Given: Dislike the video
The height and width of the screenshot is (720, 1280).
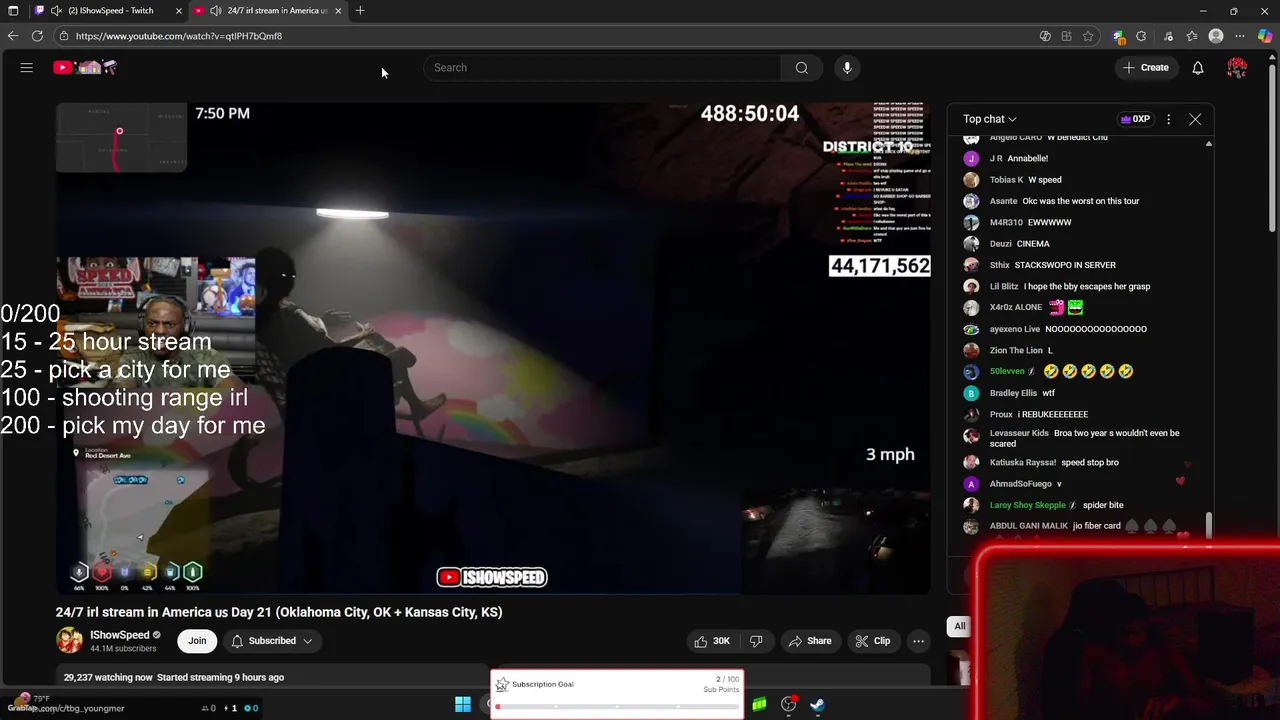Looking at the screenshot, I should [x=756, y=641].
